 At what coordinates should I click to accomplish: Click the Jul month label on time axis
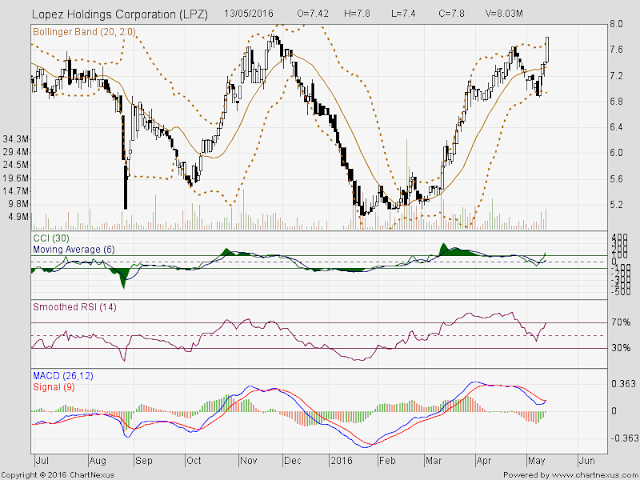[x=42, y=461]
